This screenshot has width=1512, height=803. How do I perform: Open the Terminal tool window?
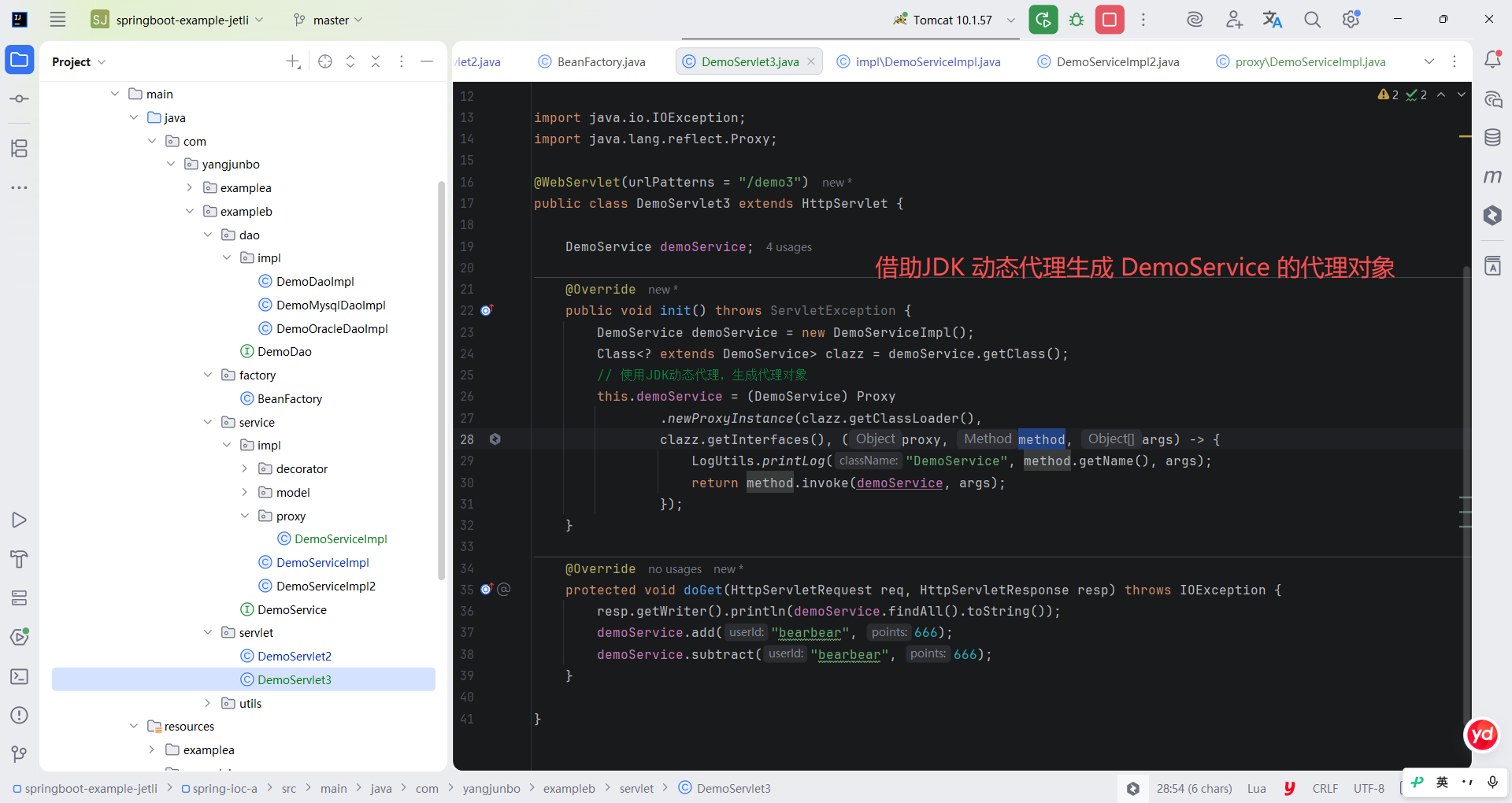(x=20, y=676)
